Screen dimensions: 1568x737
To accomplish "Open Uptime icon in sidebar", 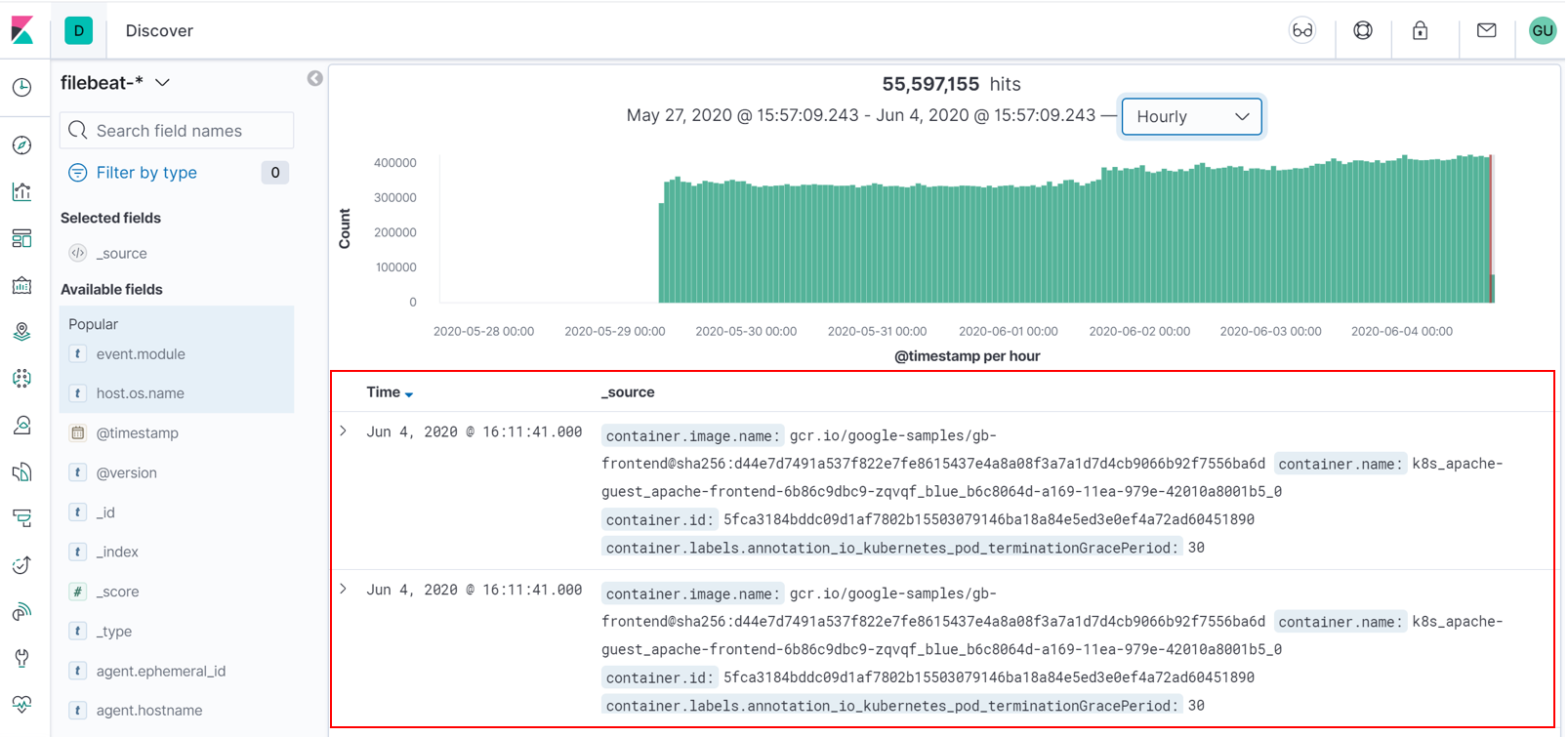I will click(x=22, y=565).
